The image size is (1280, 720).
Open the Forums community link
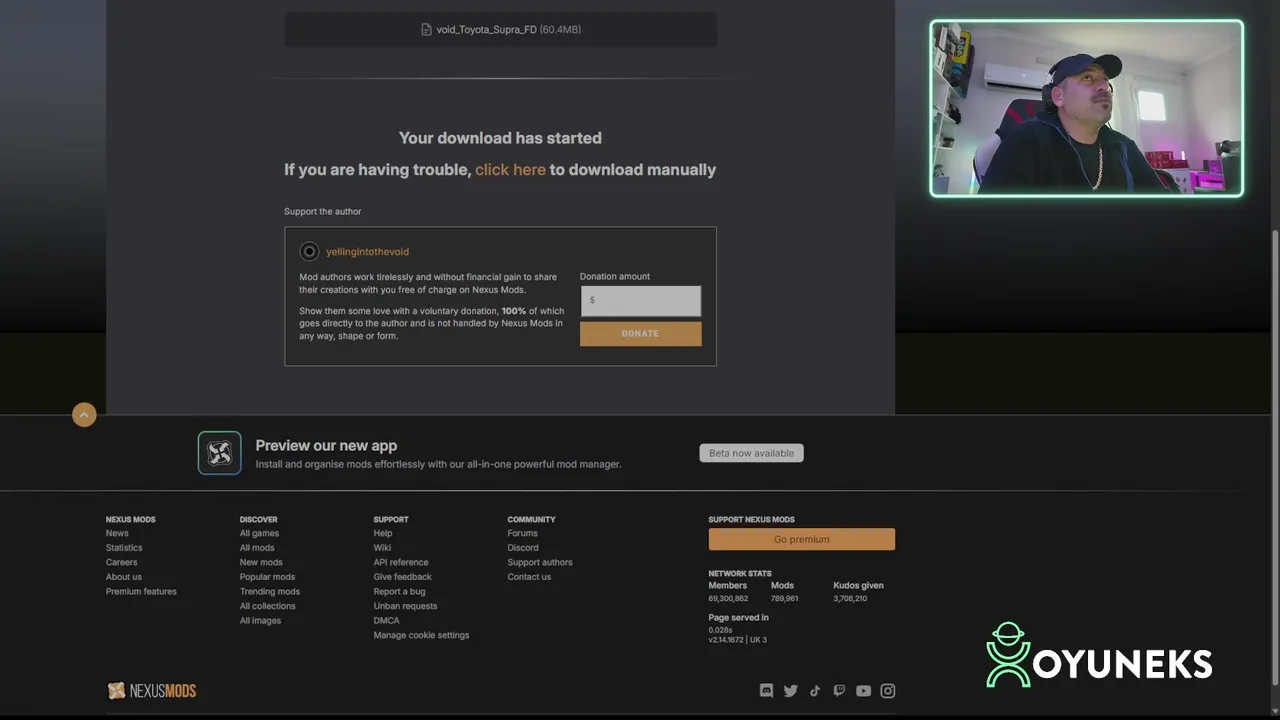pos(522,534)
